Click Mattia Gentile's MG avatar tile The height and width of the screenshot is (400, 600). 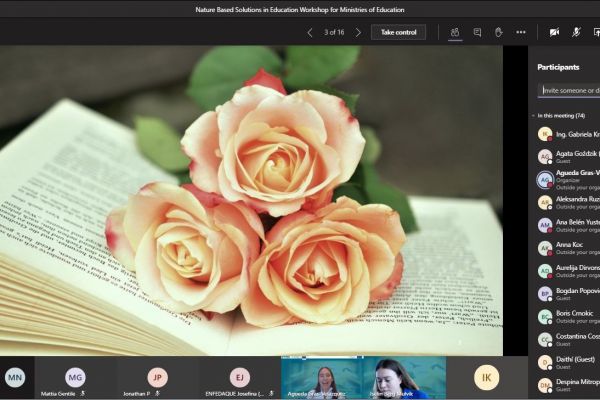[x=75, y=377]
